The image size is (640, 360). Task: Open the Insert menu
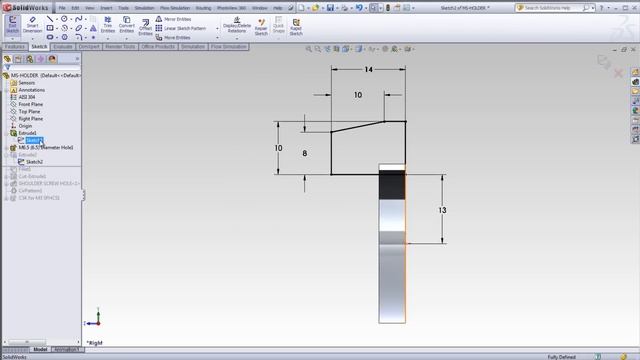coord(106,8)
